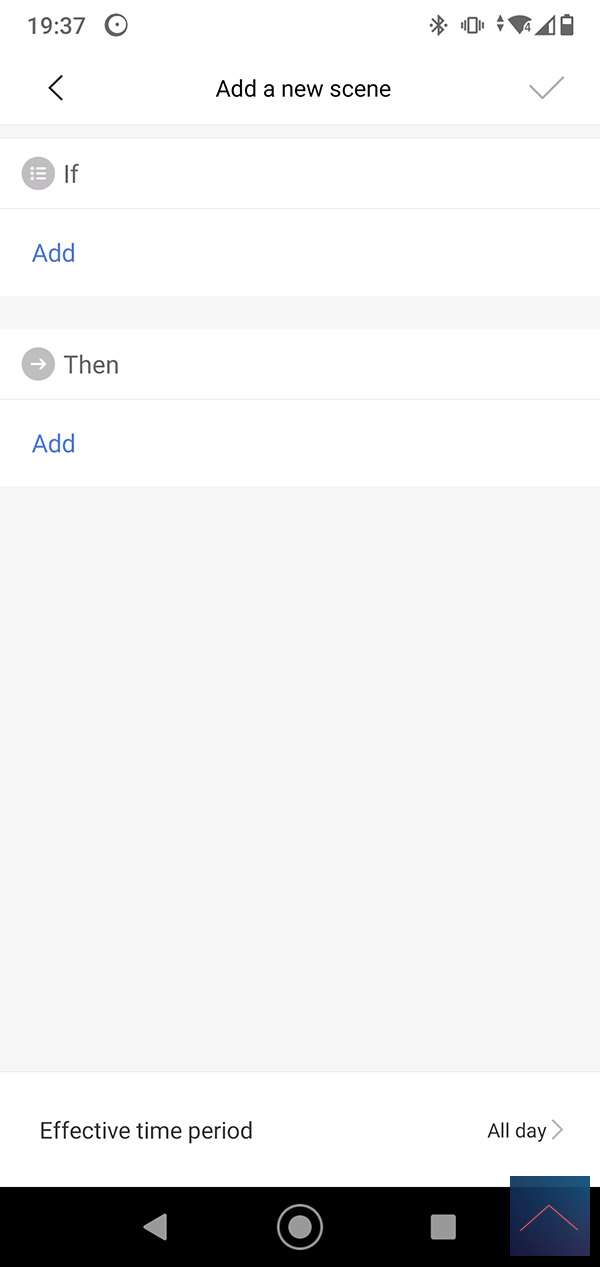Confirm scene with the checkmark icon
The image size is (600, 1267).
pos(546,88)
